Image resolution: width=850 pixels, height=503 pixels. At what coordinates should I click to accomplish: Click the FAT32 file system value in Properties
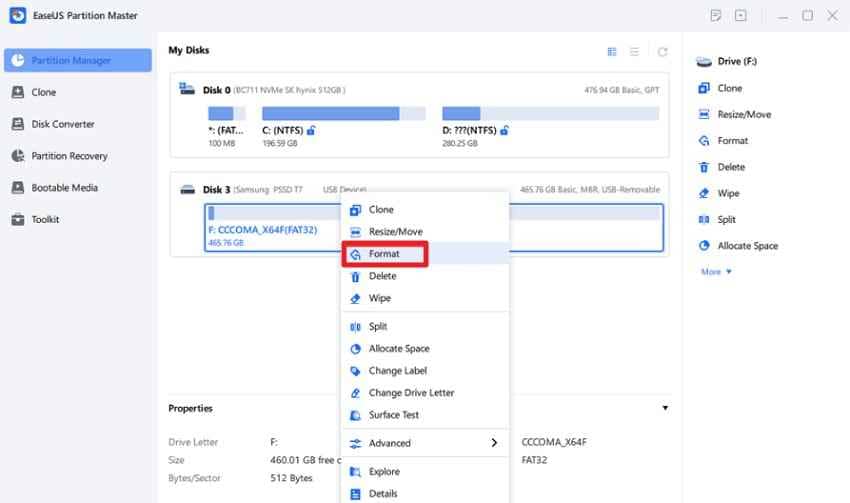[x=534, y=460]
